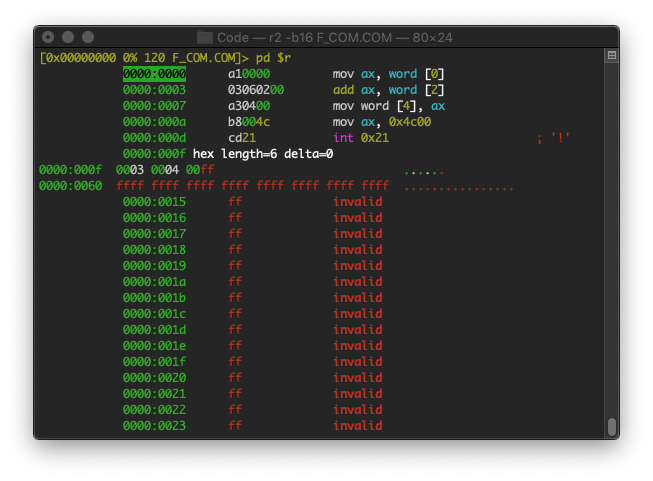Click the address 0000:0023 on the last line
The height and width of the screenshot is (481, 653).
tap(154, 426)
